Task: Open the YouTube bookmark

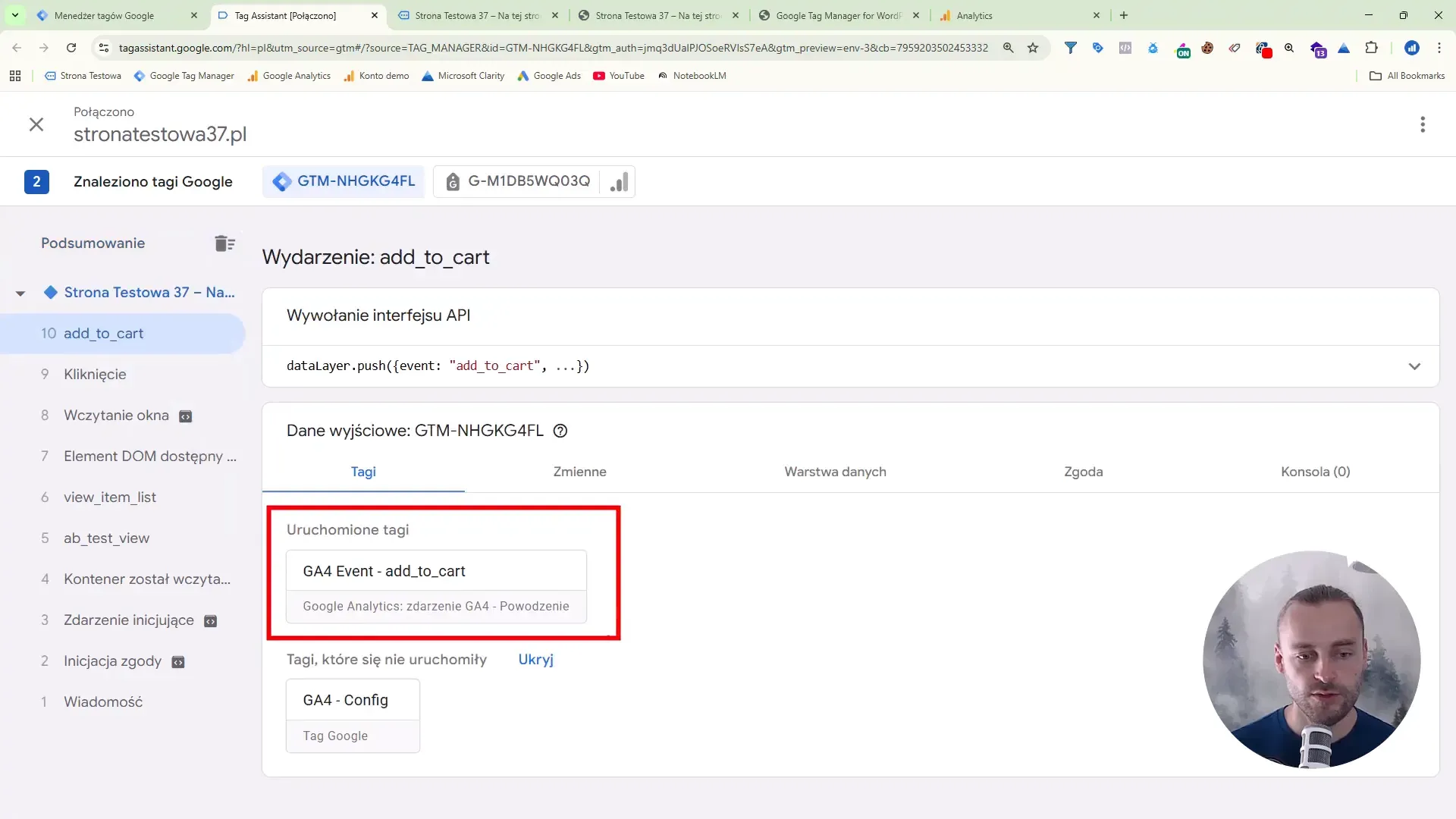Action: (x=619, y=76)
